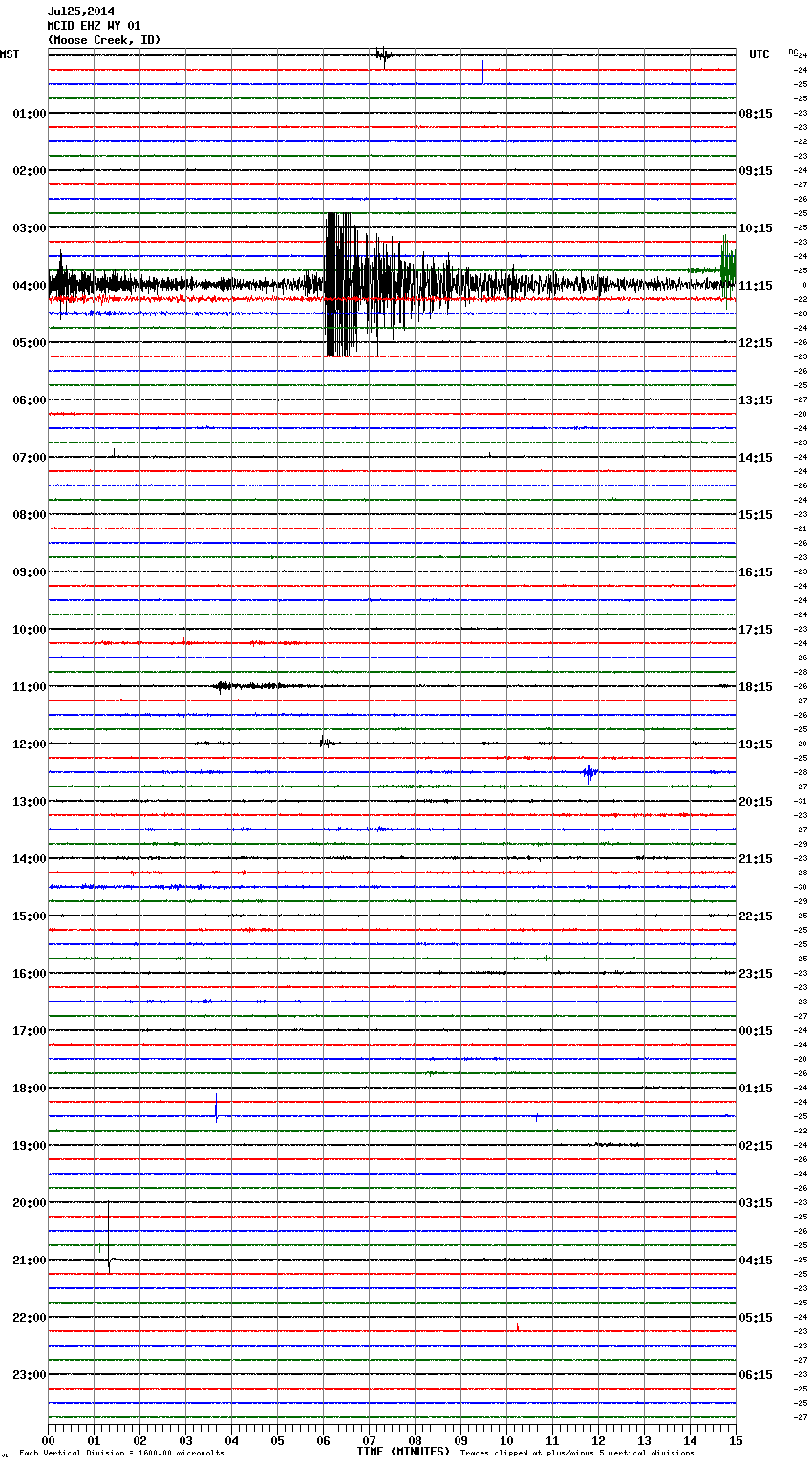Viewport: 812px width, 1466px height.
Task: Click the date label Jul25,2014
Action: (81, 11)
